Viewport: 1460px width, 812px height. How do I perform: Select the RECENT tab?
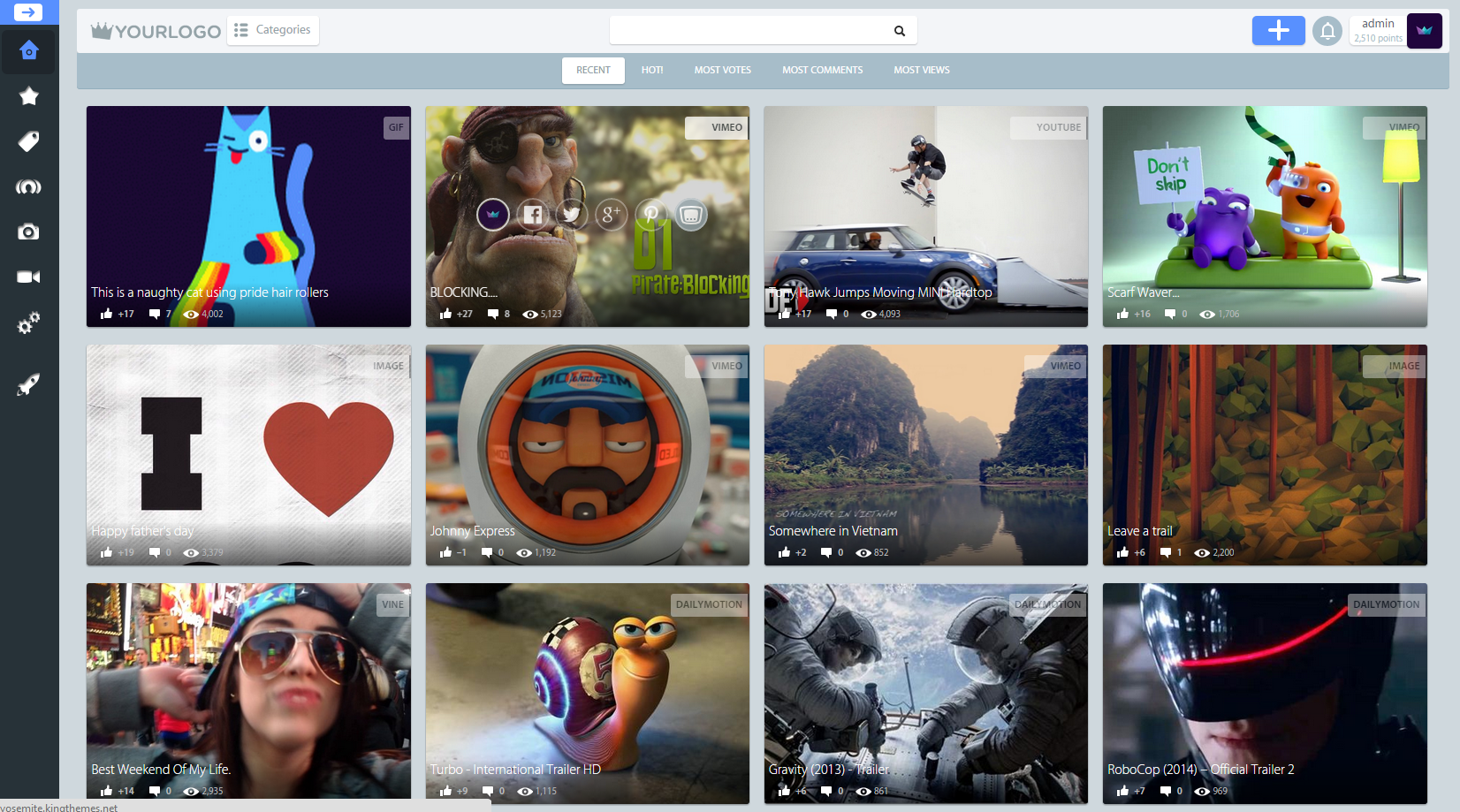(x=593, y=70)
